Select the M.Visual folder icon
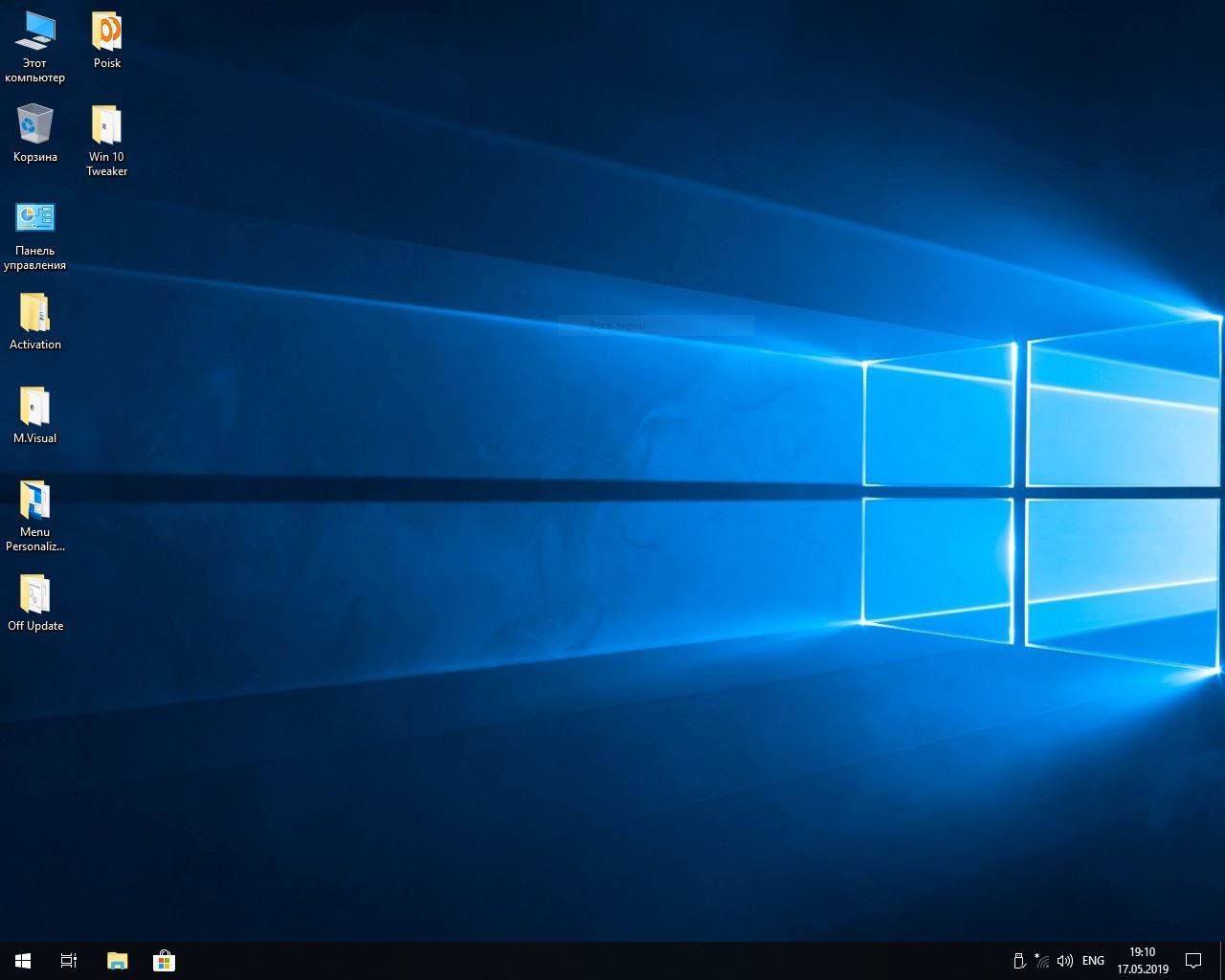 tap(34, 415)
